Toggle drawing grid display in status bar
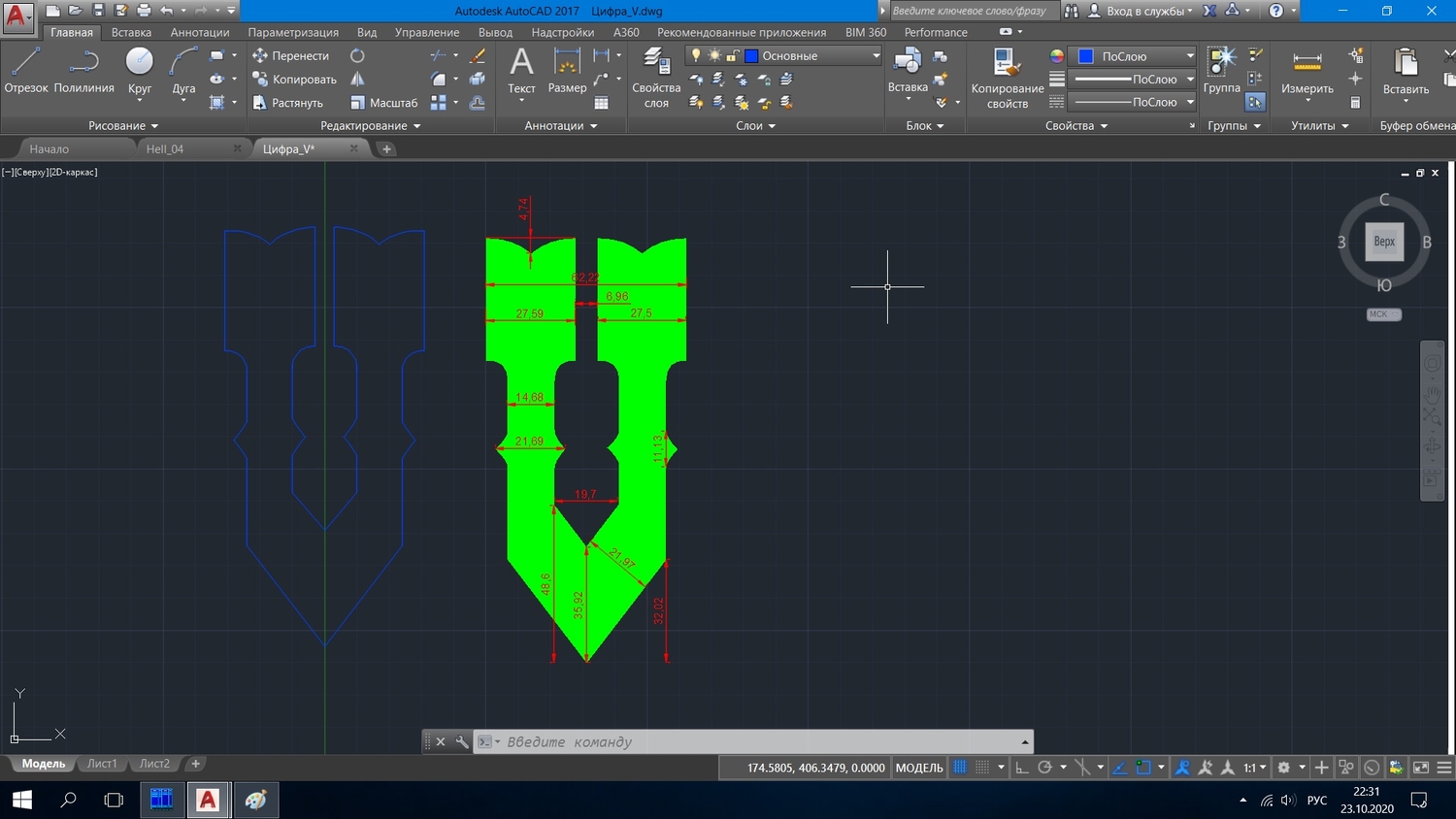The height and width of the screenshot is (819, 1456). coord(960,768)
